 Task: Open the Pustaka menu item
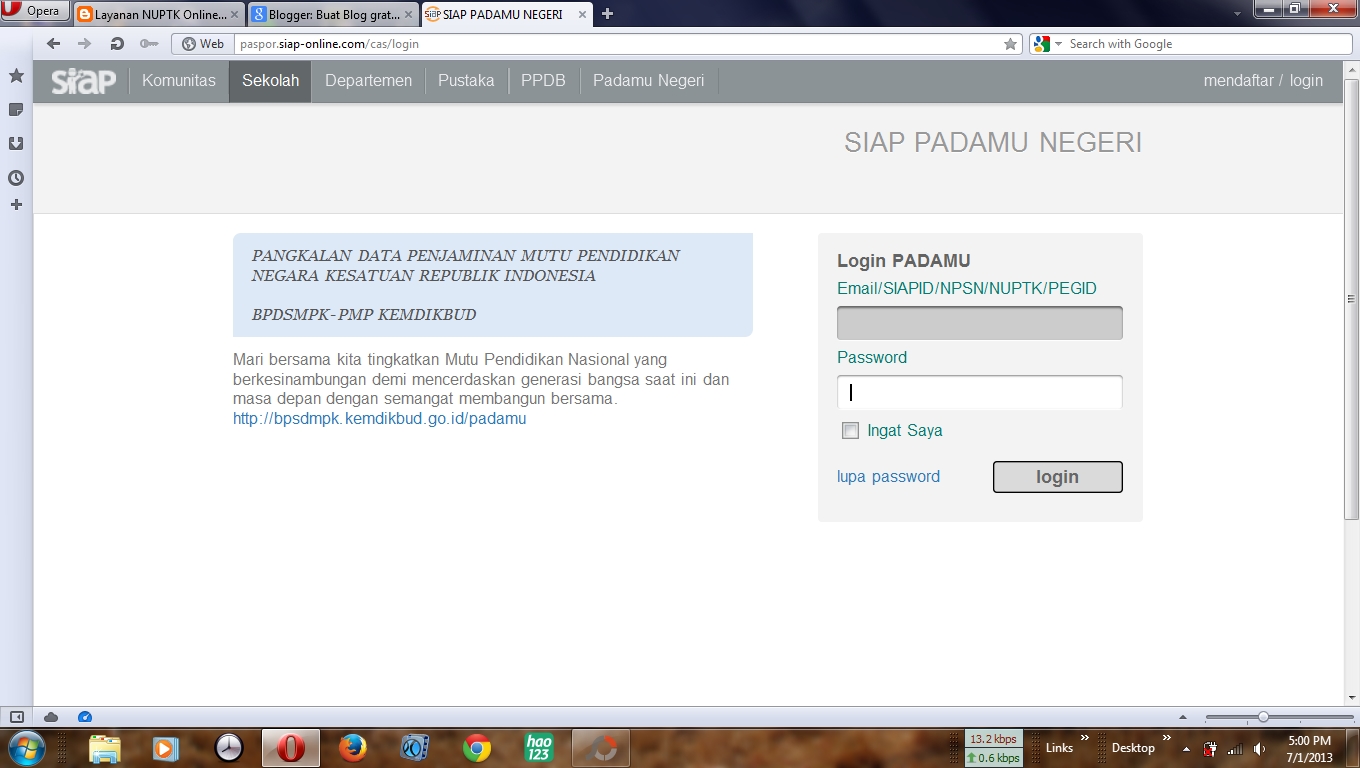pos(466,81)
